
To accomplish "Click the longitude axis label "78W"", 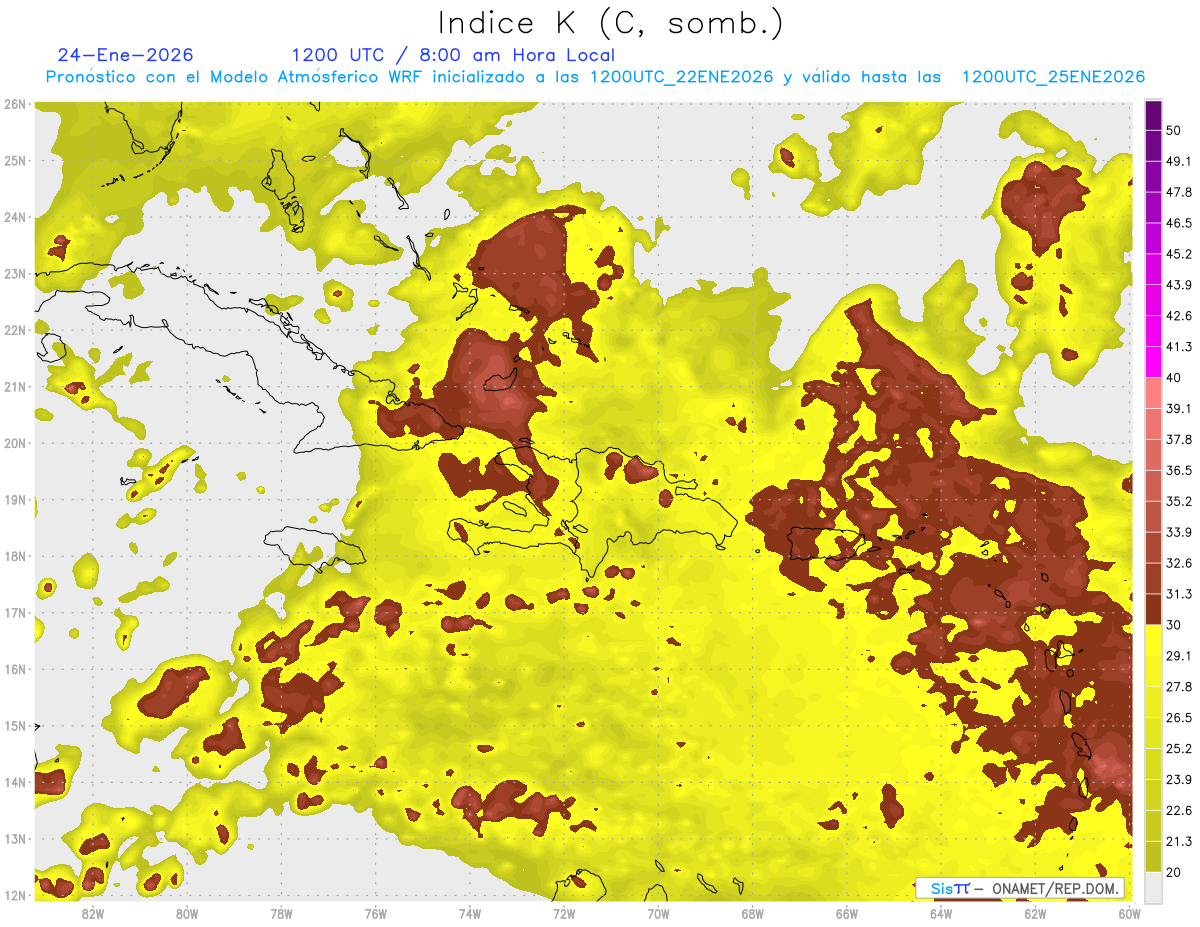I will (281, 914).
